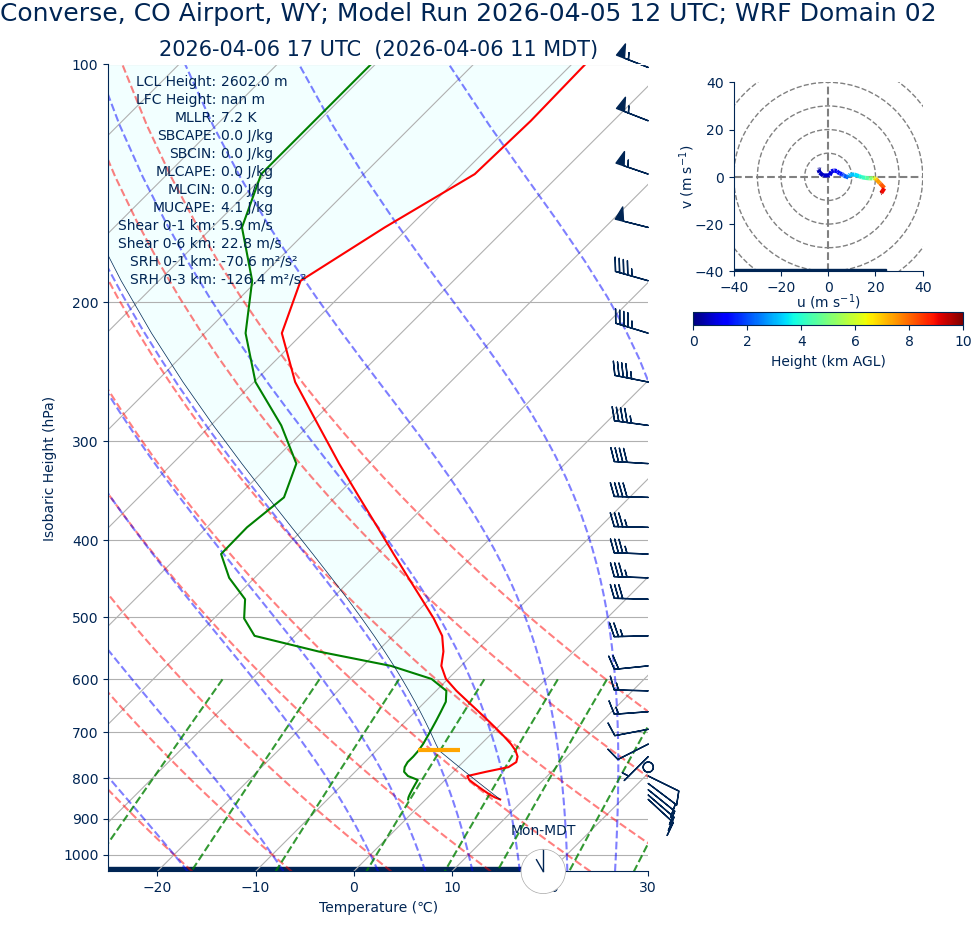Click the Isobaric Height (hPa) axis label
Viewport: 972px width, 936px height.
tap(48, 469)
